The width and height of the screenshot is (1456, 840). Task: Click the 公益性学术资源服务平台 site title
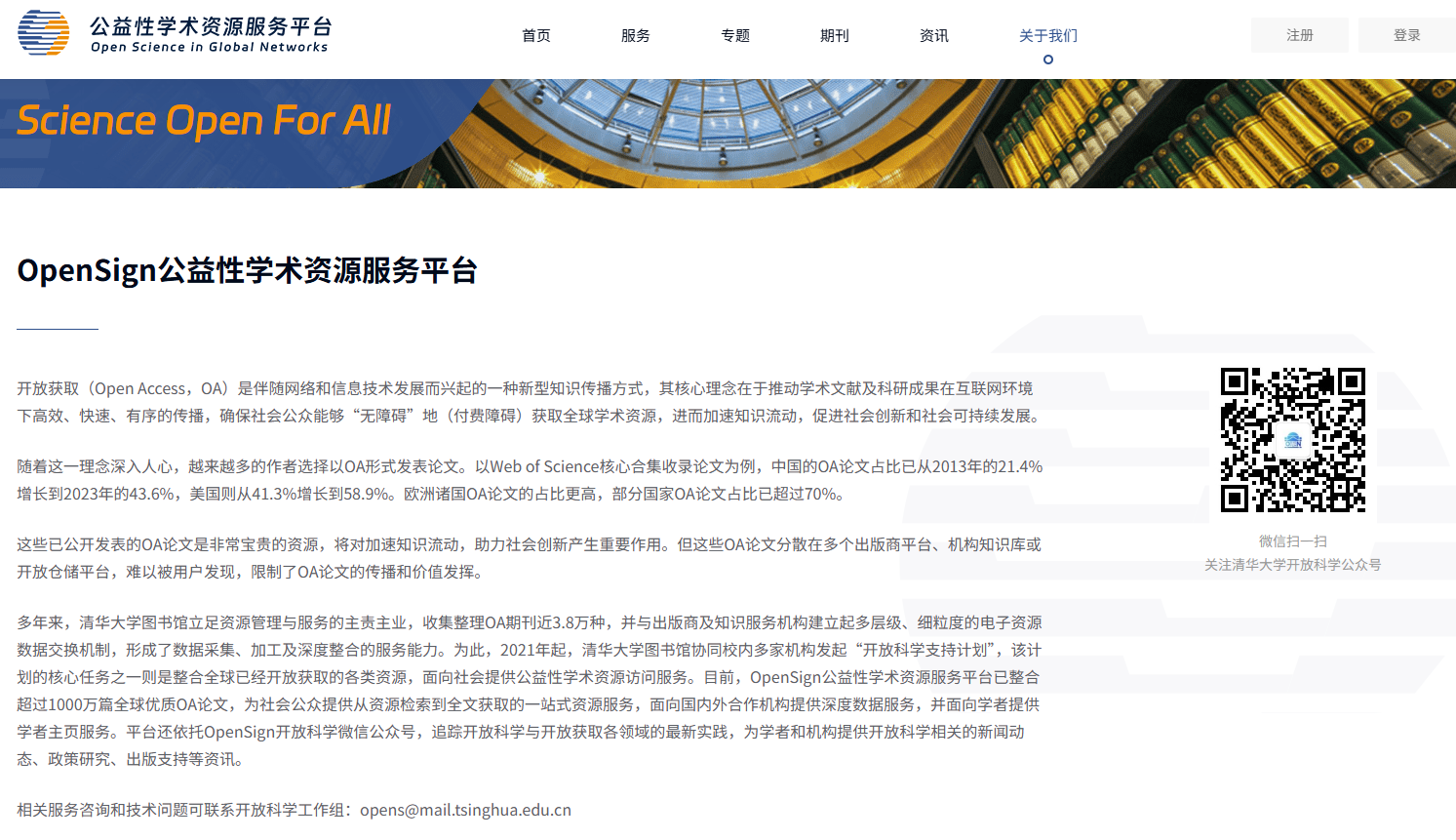click(212, 26)
